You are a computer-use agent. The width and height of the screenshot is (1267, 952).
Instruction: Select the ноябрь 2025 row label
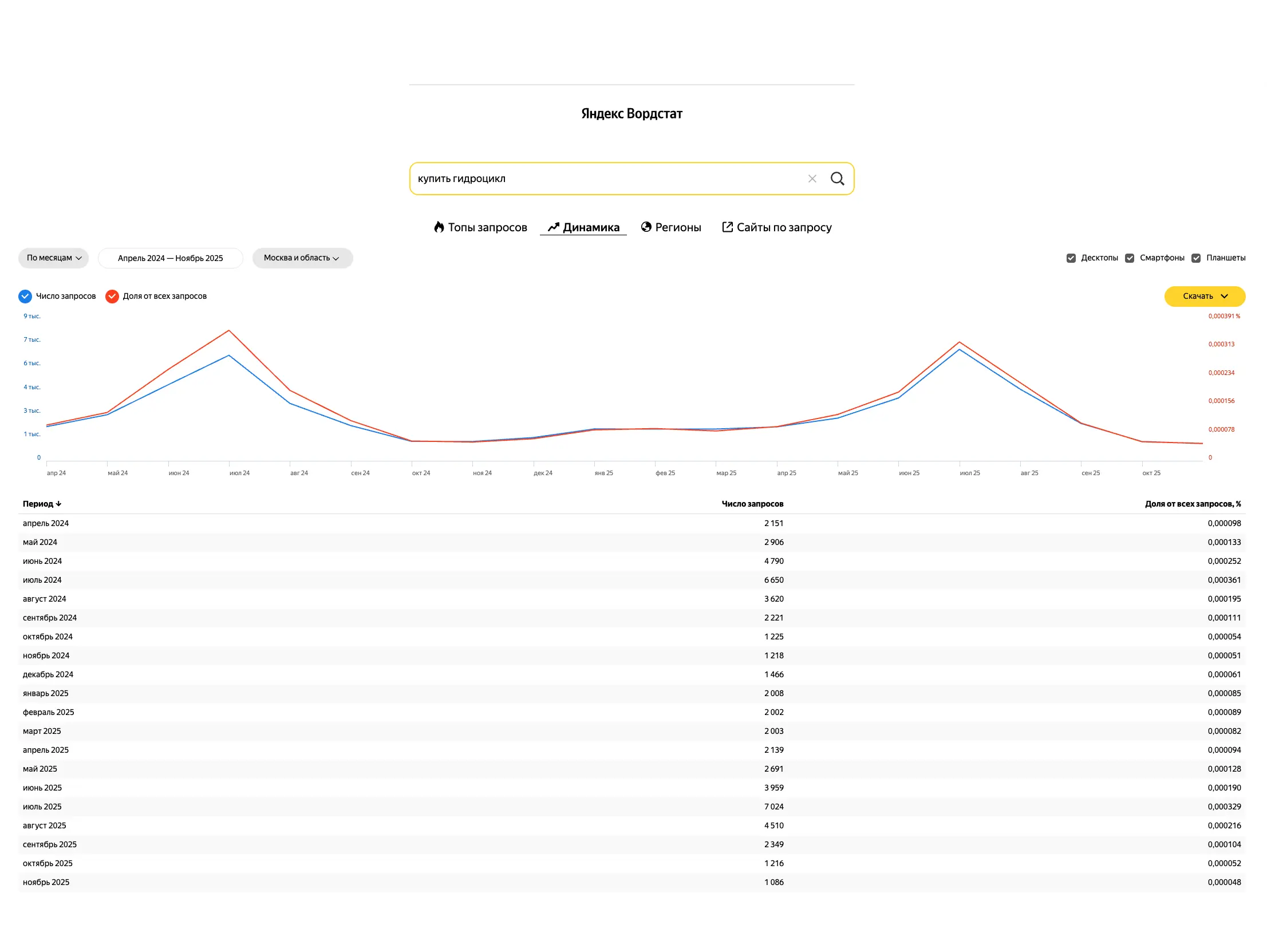click(x=46, y=883)
